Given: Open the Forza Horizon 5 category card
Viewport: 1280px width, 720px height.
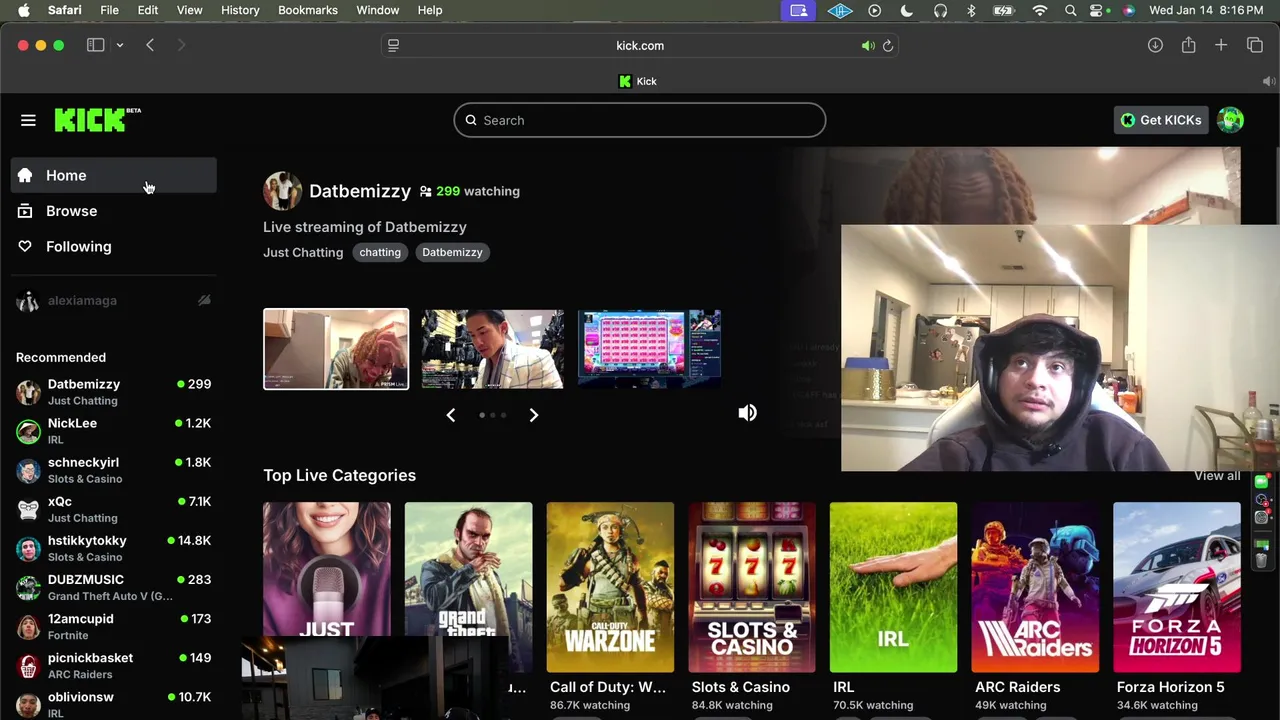Looking at the screenshot, I should click(1177, 586).
